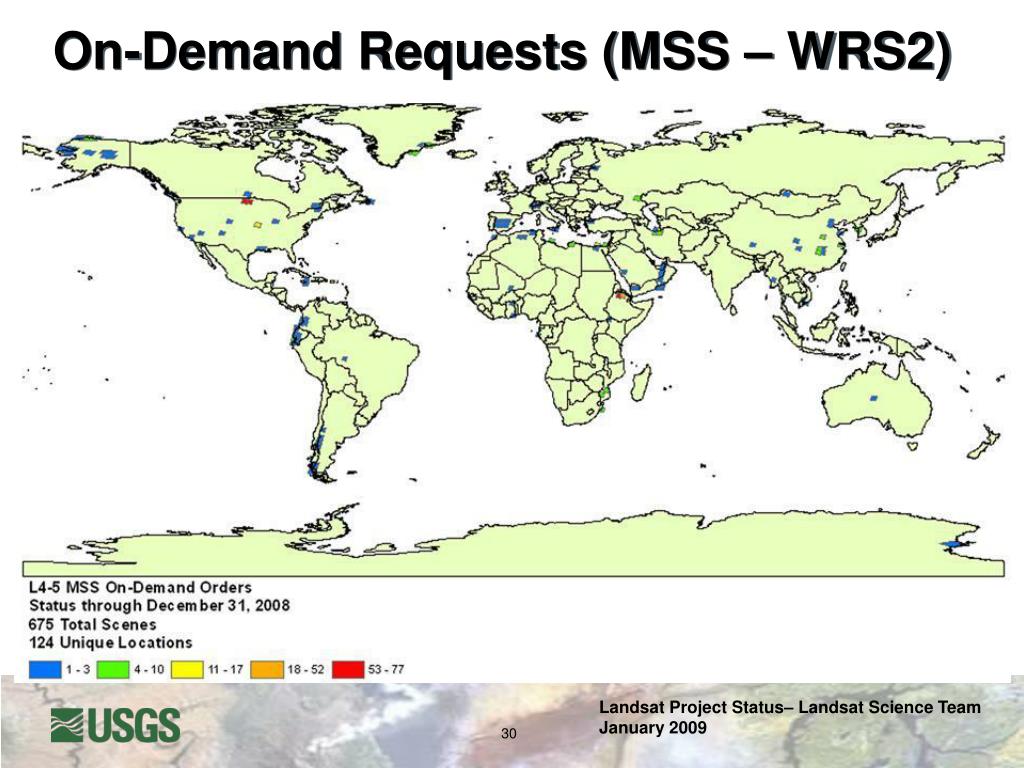Click the text 675 Total Scenes
1024x768 pixels.
pos(93,624)
